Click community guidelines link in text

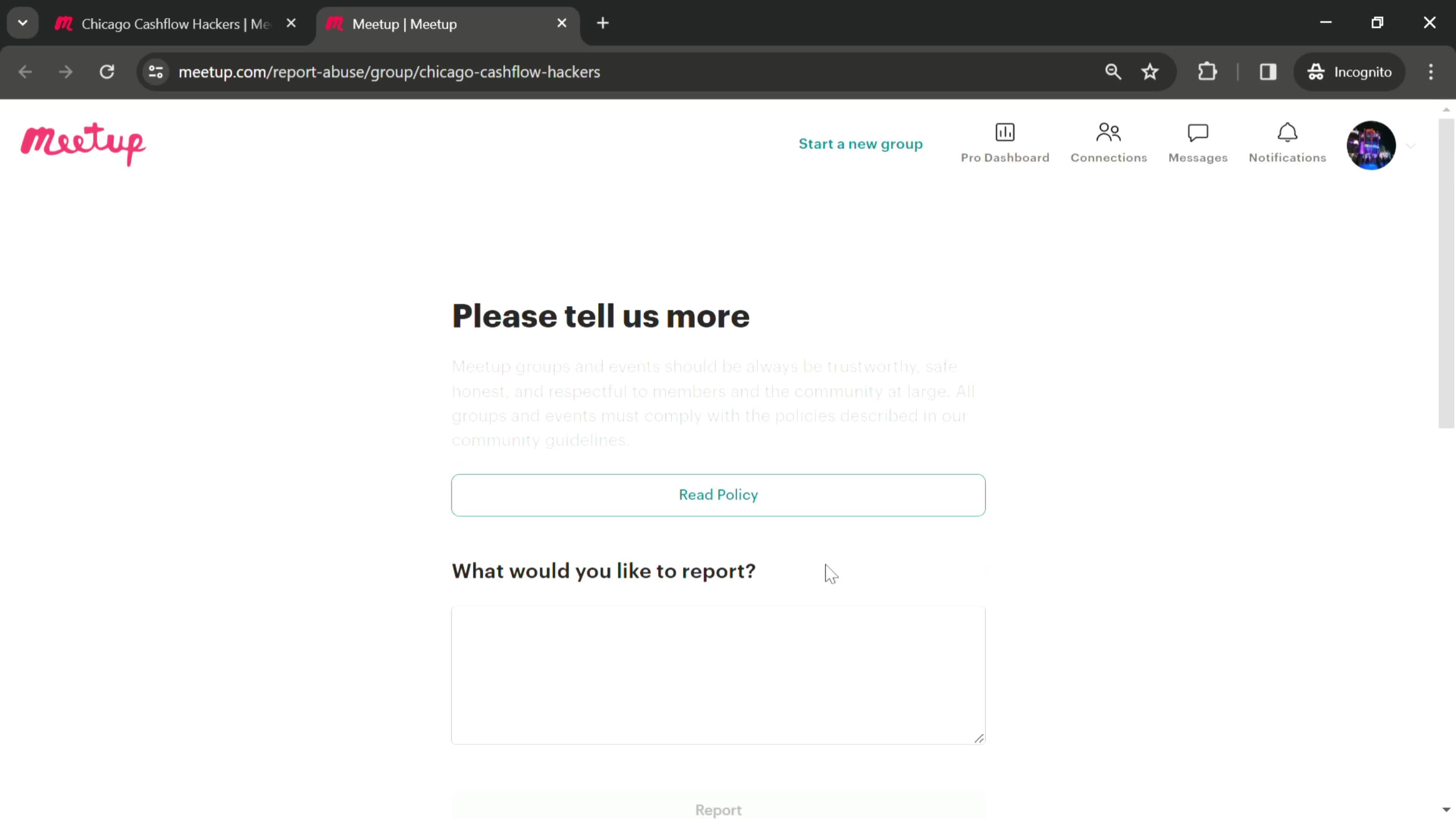(x=539, y=440)
